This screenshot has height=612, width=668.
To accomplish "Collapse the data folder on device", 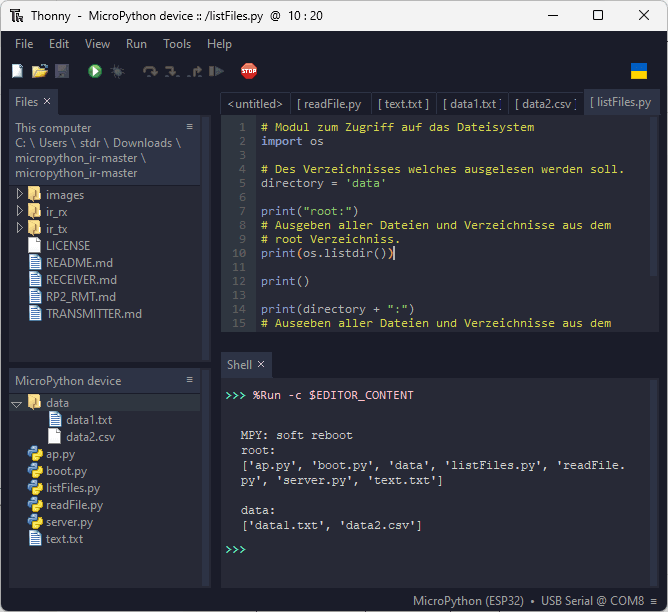I will [17, 403].
